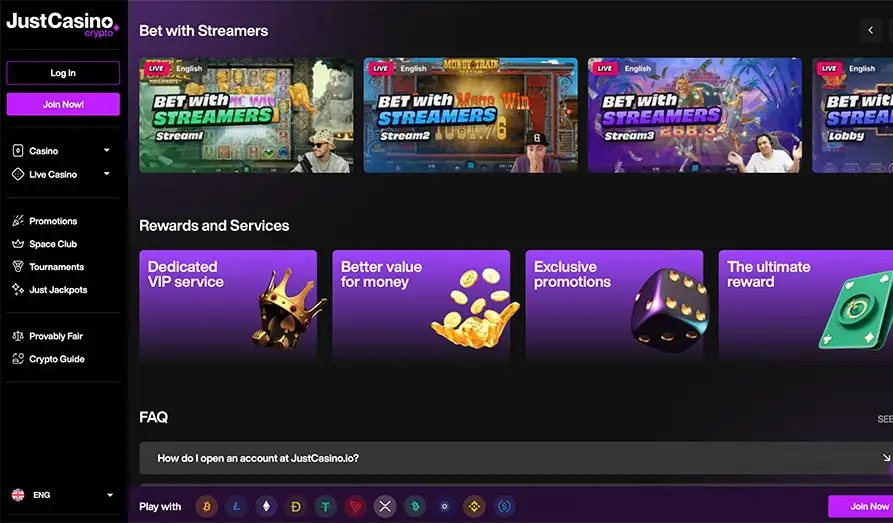Open the Dedicated VIP service card

tap(228, 305)
